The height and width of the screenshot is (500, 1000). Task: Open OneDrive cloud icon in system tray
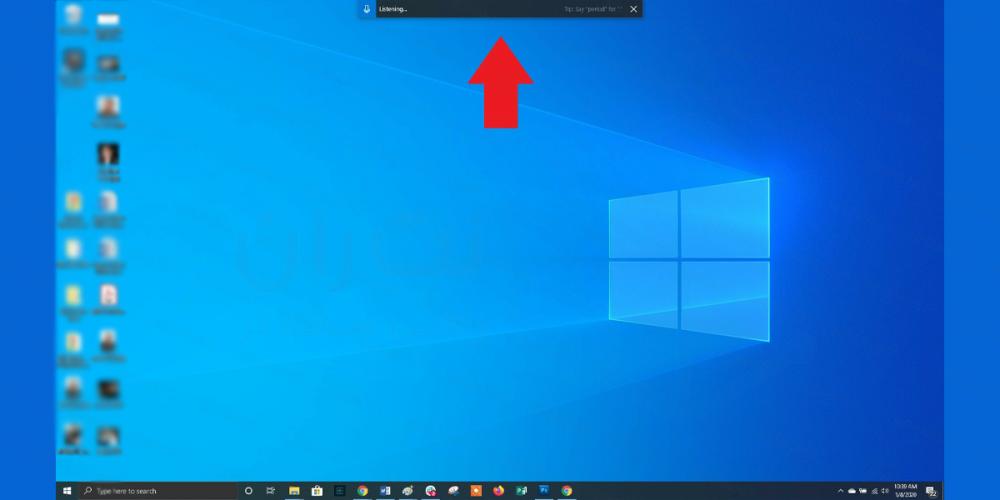click(x=852, y=491)
